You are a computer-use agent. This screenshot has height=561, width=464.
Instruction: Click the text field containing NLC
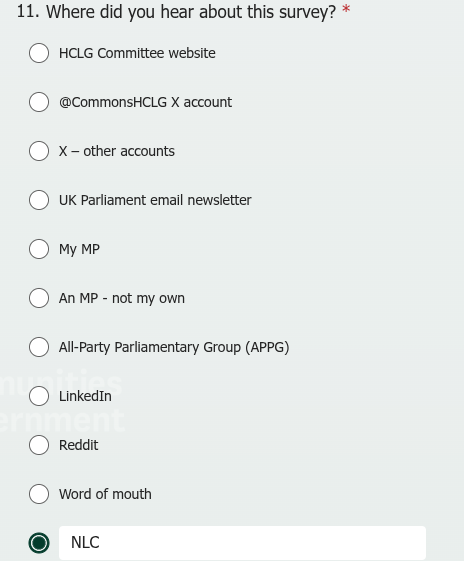tap(242, 543)
